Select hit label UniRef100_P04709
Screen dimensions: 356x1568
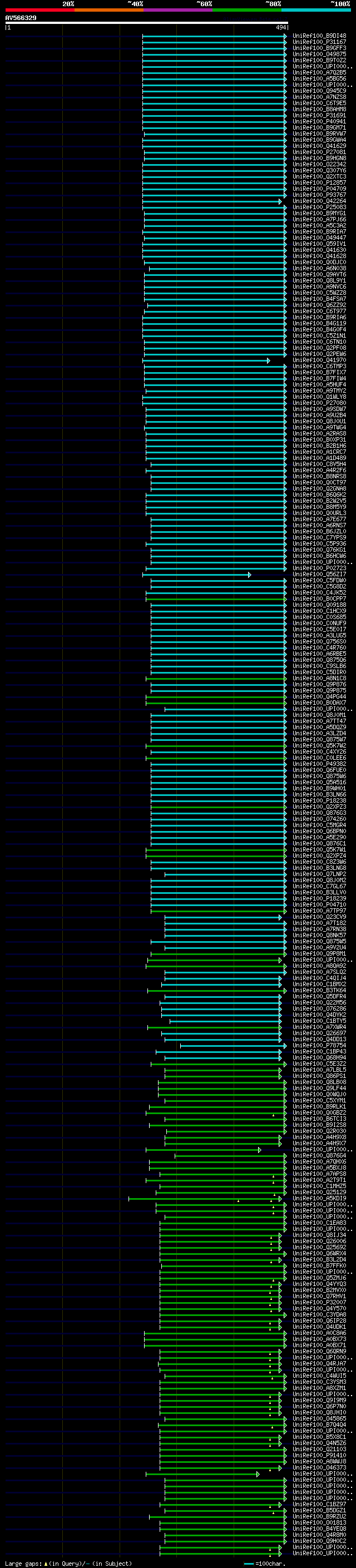click(x=319, y=189)
